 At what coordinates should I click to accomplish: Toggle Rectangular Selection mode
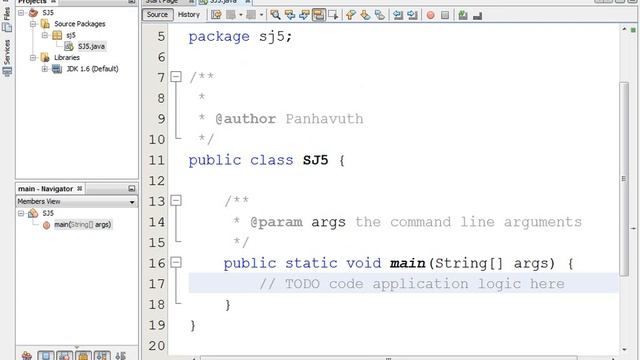point(333,15)
